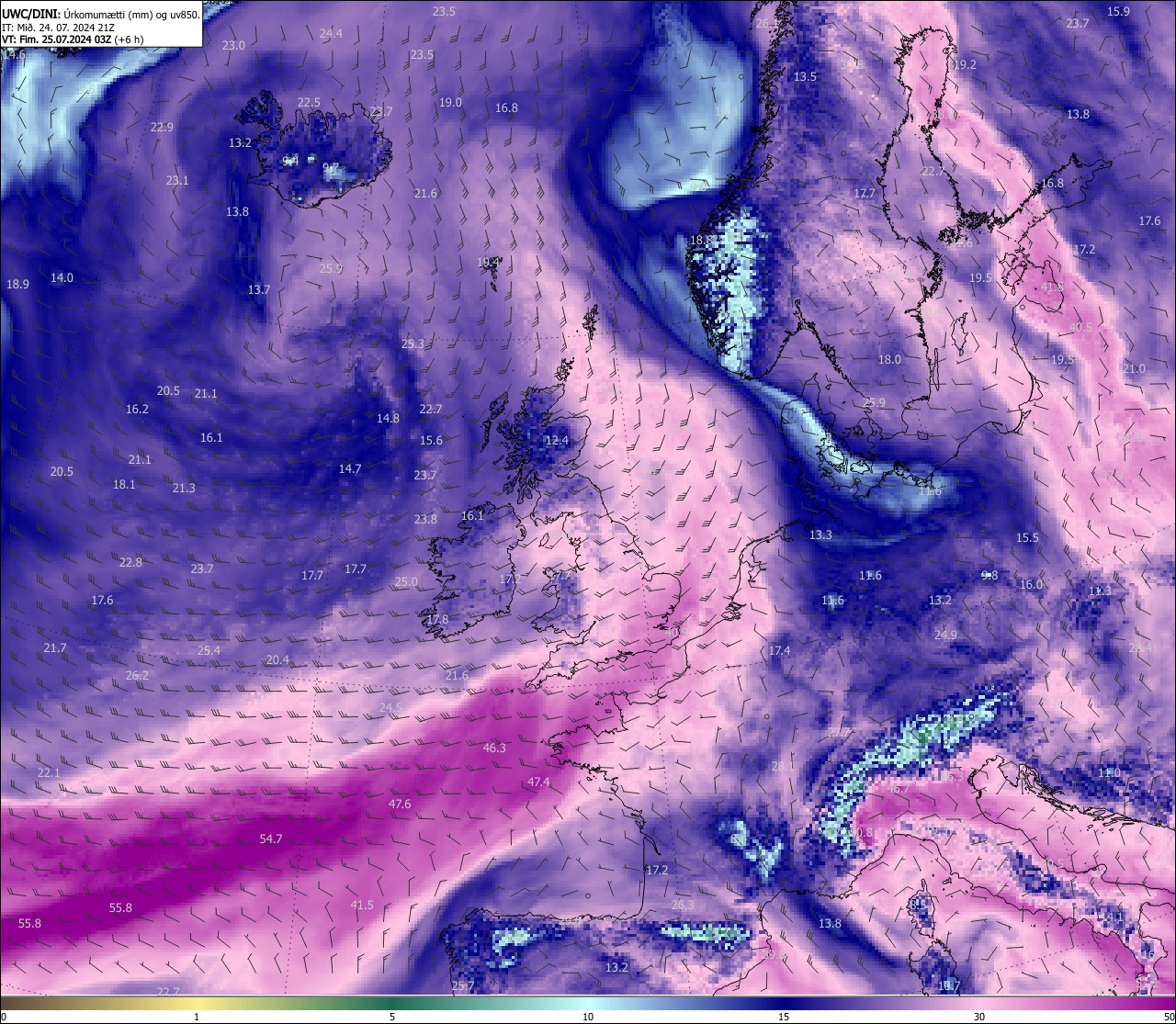1176x1024 pixels.
Task: Click the '12.4' value over Scotland
Action: [x=557, y=442]
